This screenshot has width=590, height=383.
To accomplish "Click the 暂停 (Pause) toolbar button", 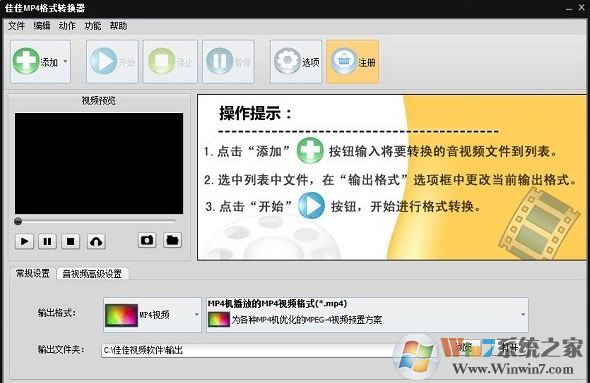I will pyautogui.click(x=228, y=61).
